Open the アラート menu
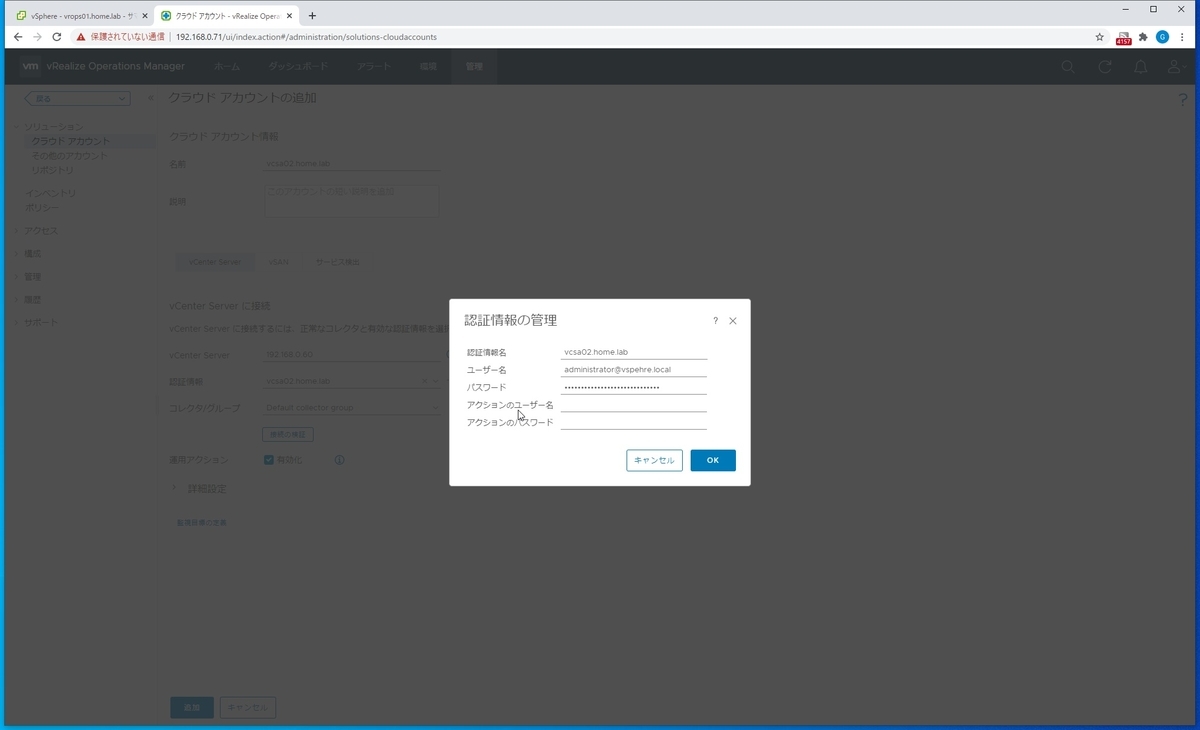This screenshot has width=1200, height=730. [x=372, y=66]
